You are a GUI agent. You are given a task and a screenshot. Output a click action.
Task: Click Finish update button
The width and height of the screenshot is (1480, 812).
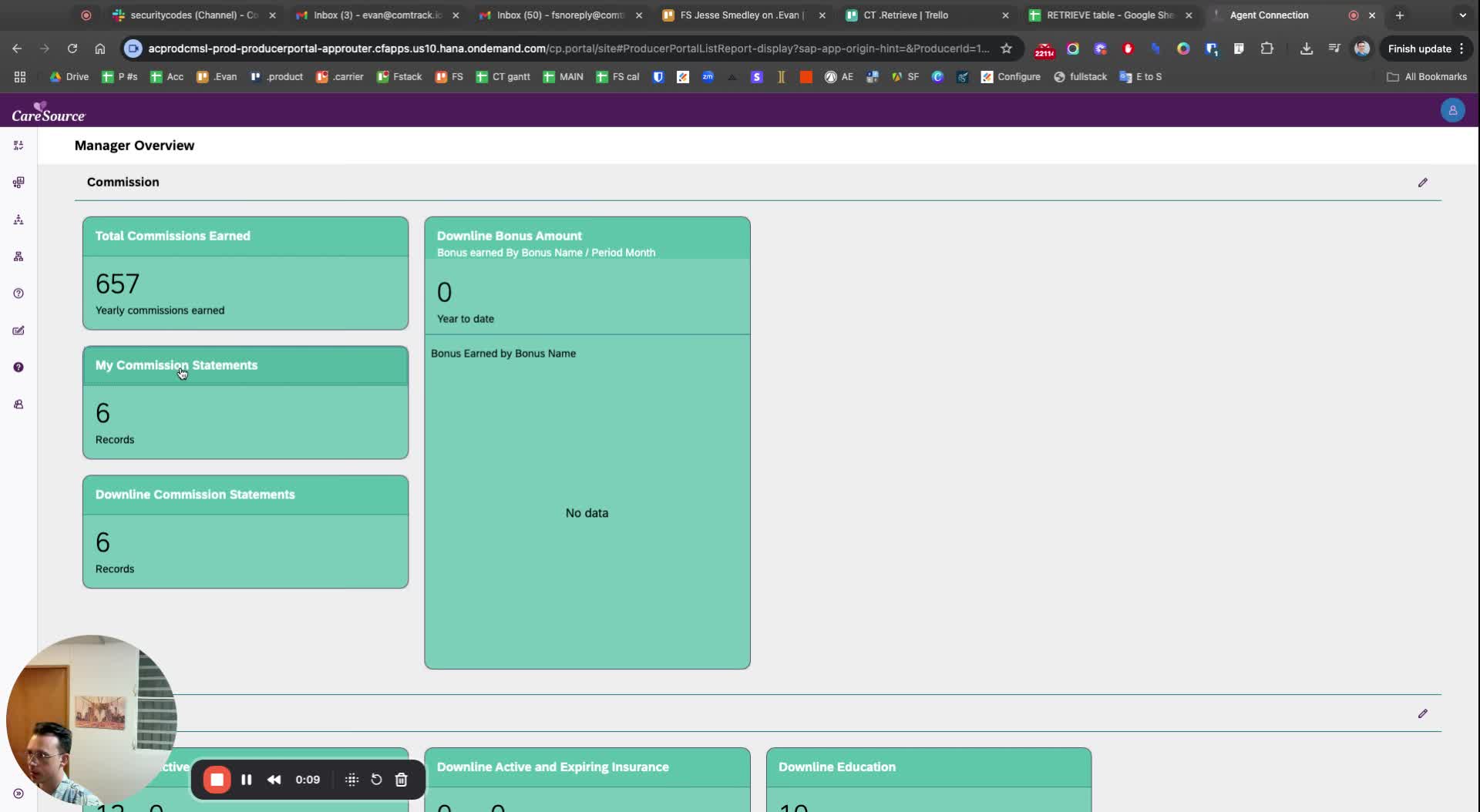1426,49
